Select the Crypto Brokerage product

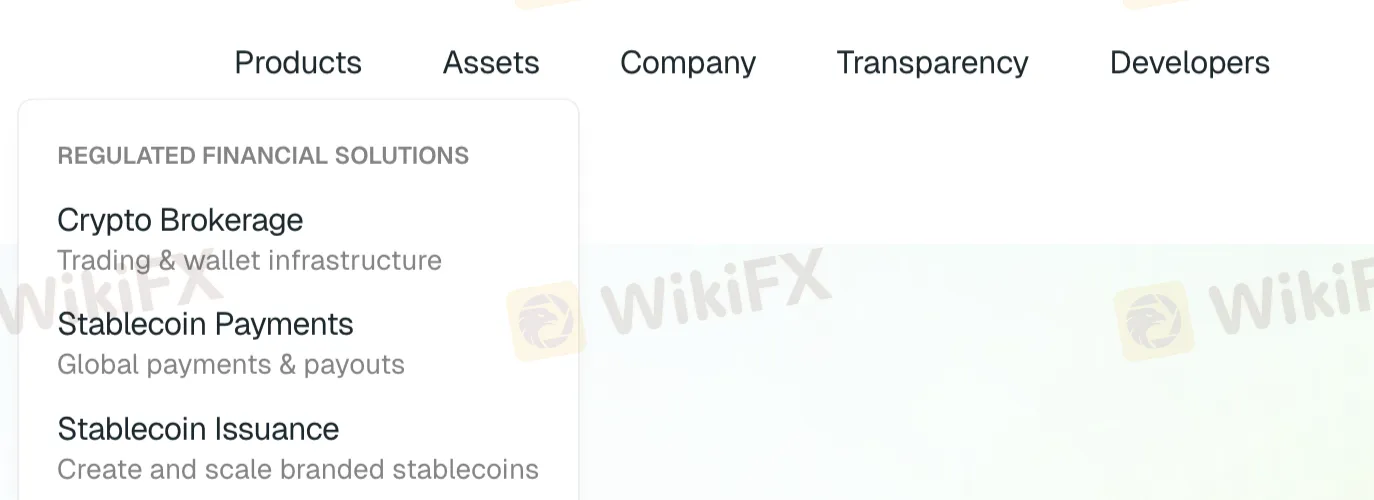click(x=180, y=220)
